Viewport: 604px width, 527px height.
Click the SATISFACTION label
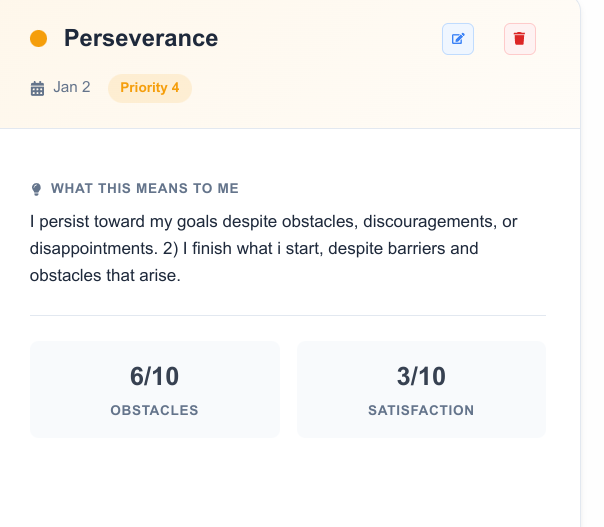(421, 410)
